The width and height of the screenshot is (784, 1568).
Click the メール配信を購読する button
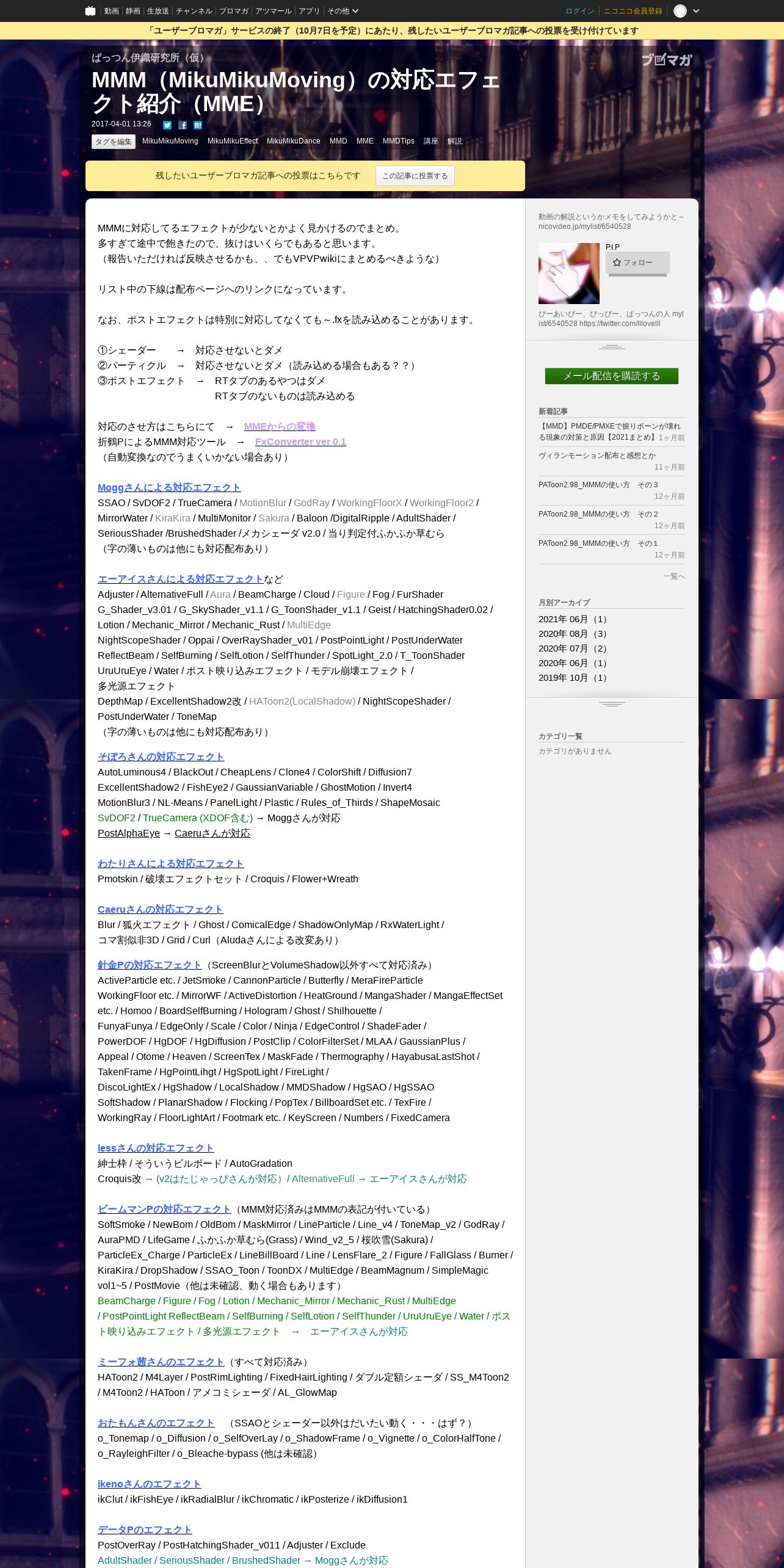point(612,376)
